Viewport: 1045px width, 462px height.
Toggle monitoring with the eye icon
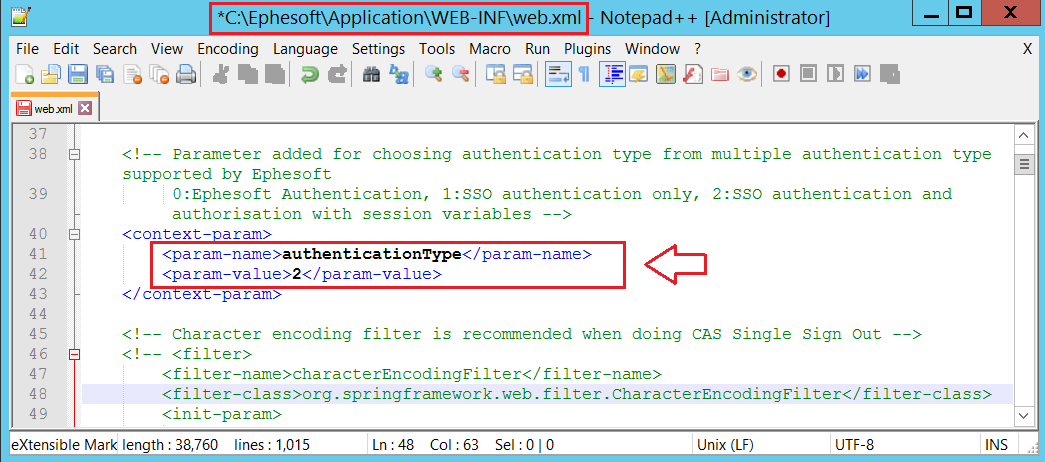click(x=746, y=73)
